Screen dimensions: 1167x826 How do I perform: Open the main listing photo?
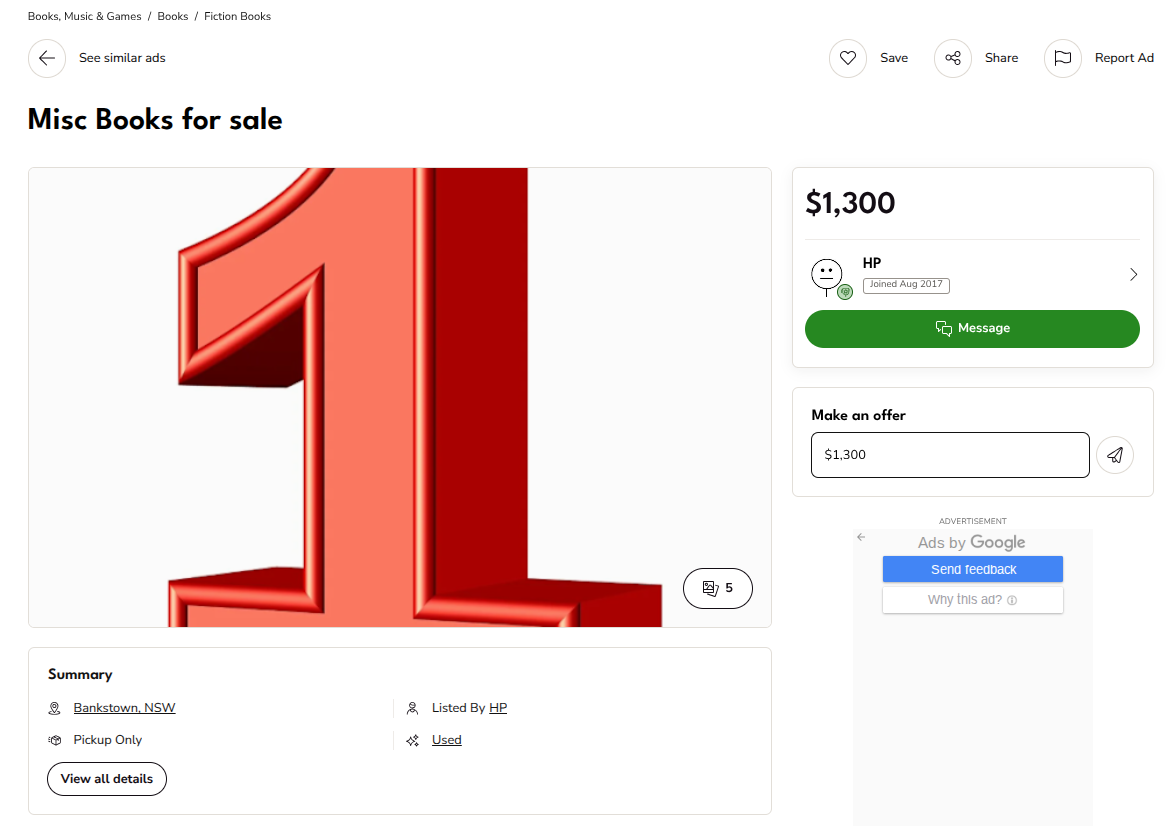pos(400,397)
